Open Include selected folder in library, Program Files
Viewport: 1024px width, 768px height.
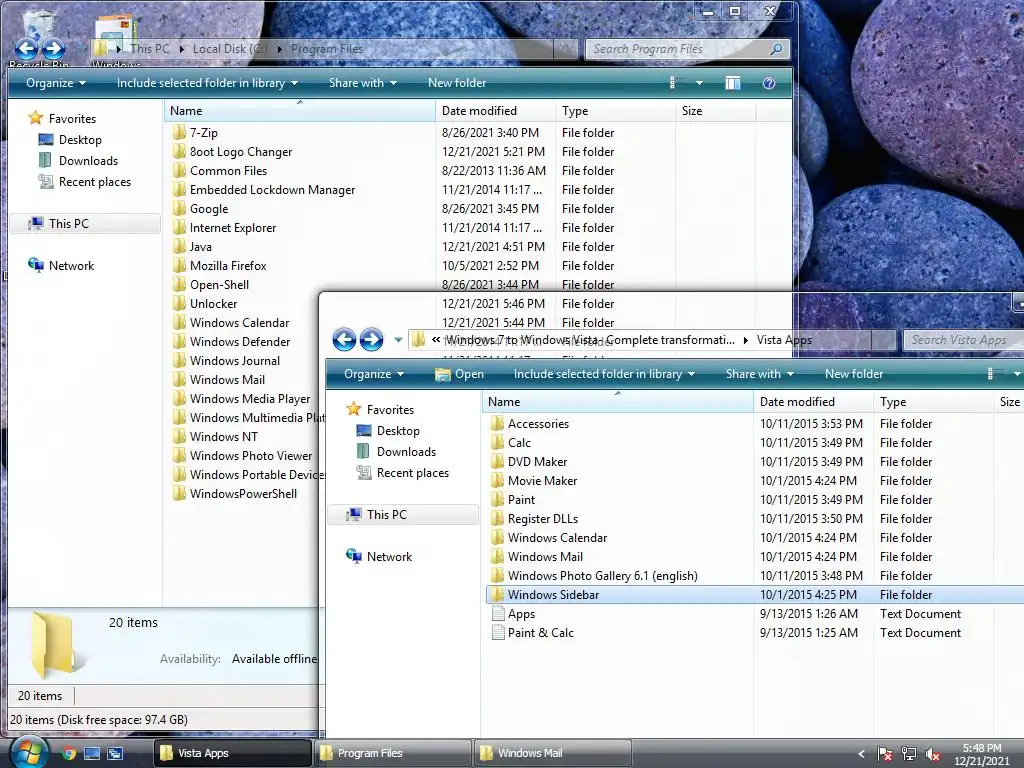point(207,83)
